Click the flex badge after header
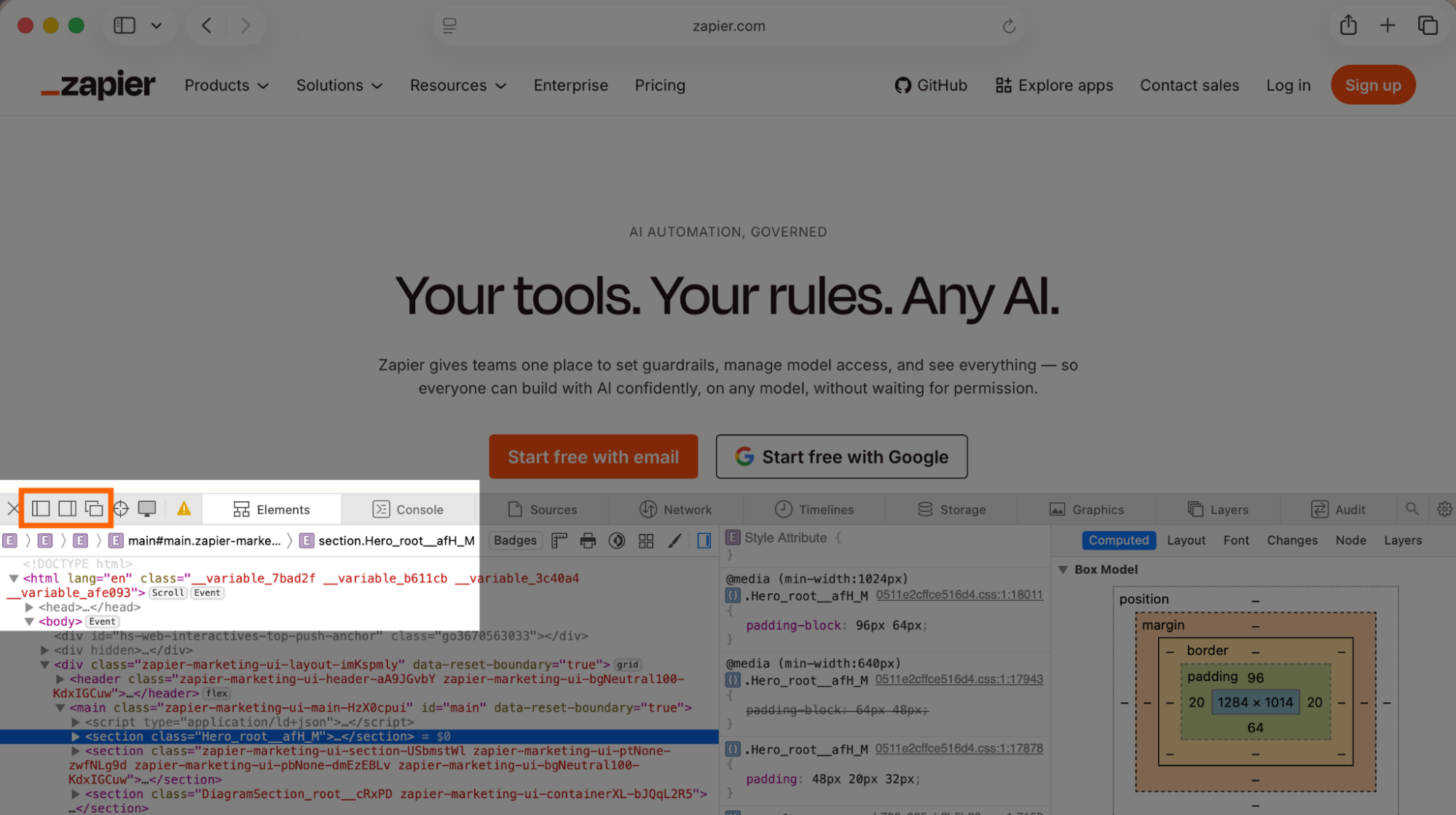Screen dimensions: 1456x815 [216, 693]
